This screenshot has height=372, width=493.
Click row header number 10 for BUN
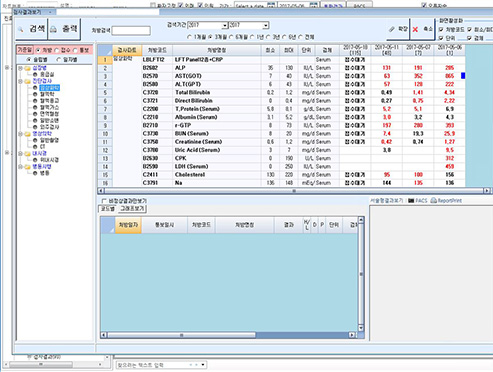pos(105,134)
